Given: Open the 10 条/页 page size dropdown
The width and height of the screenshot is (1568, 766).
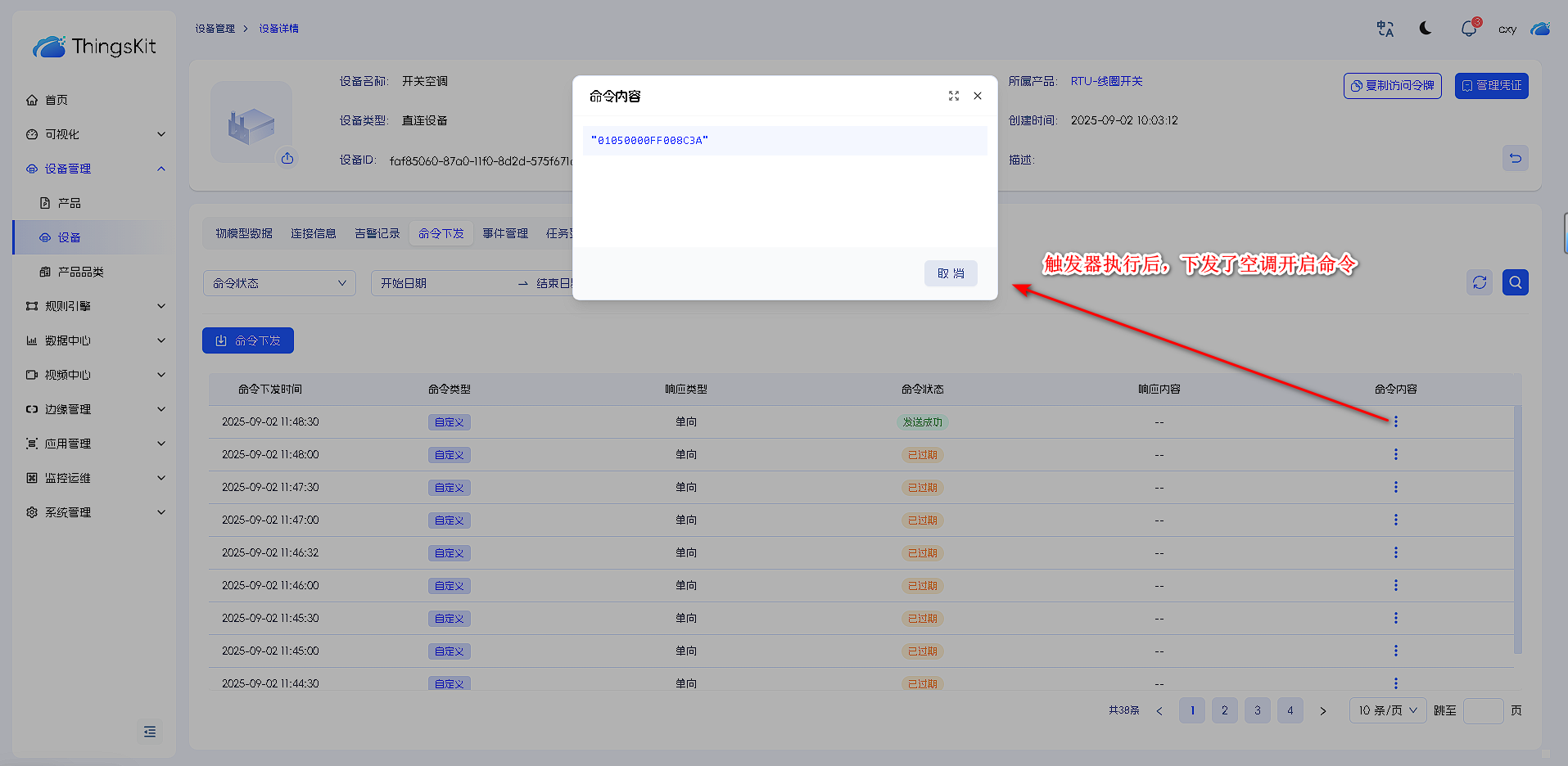Looking at the screenshot, I should 1387,710.
